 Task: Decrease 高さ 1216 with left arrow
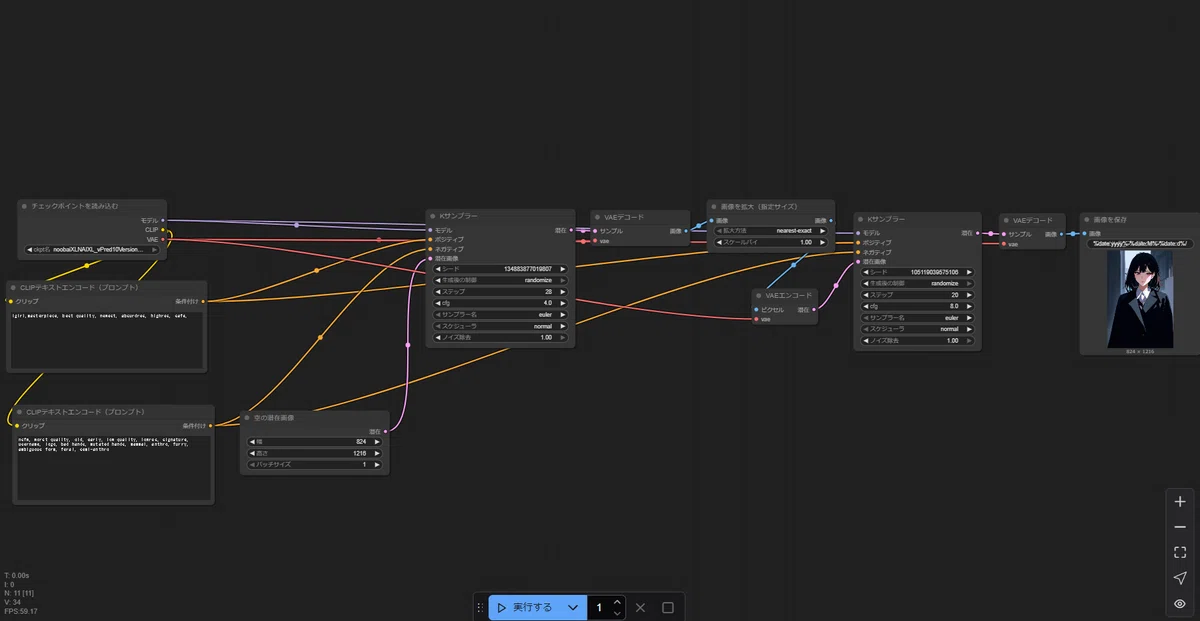point(251,453)
